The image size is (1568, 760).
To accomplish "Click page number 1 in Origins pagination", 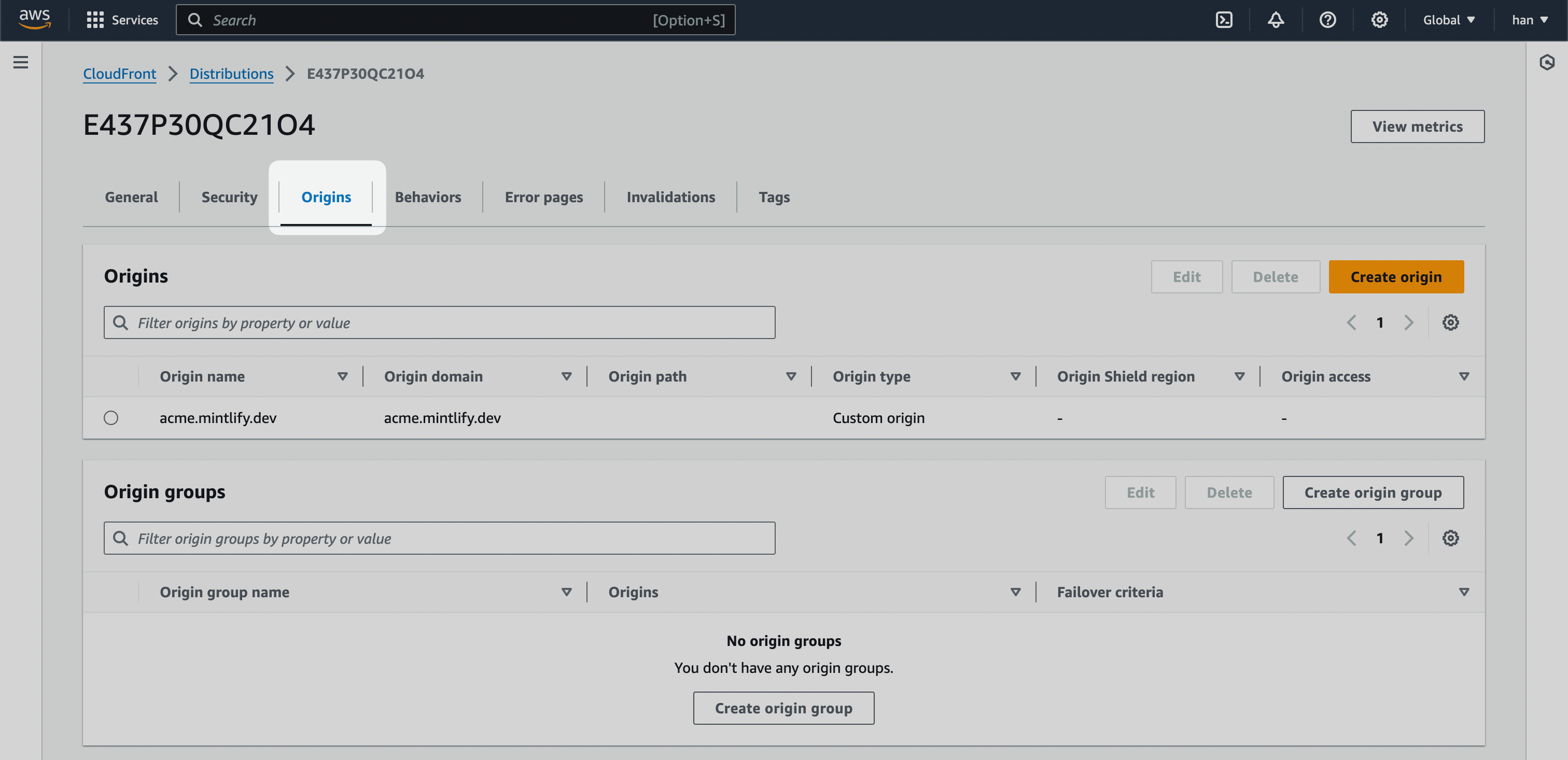I will coord(1380,322).
